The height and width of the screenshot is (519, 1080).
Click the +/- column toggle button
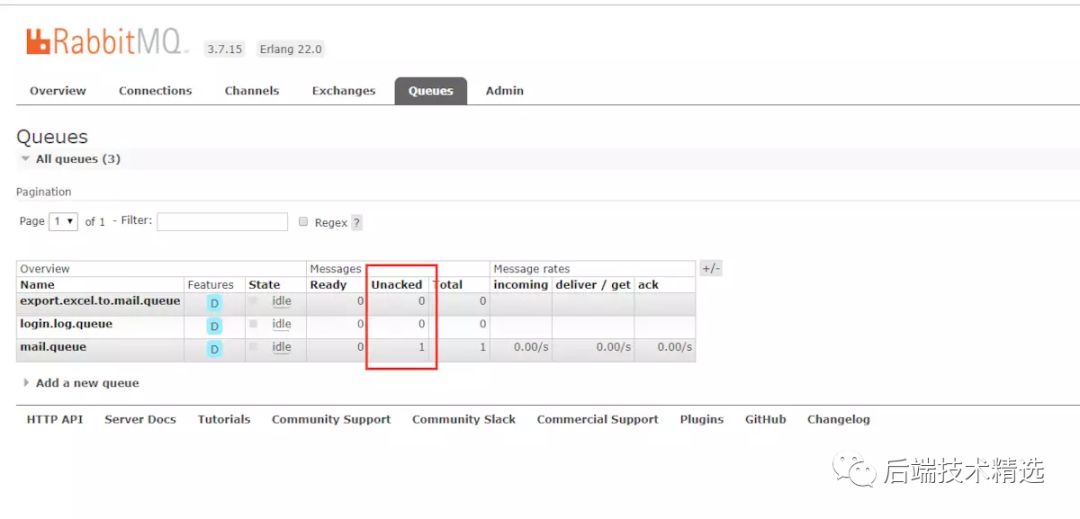coord(710,269)
